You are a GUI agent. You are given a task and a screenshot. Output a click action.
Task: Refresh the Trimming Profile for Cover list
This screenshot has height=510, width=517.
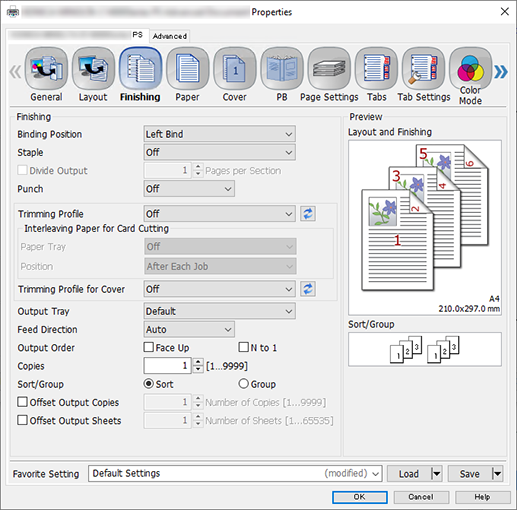(x=308, y=289)
